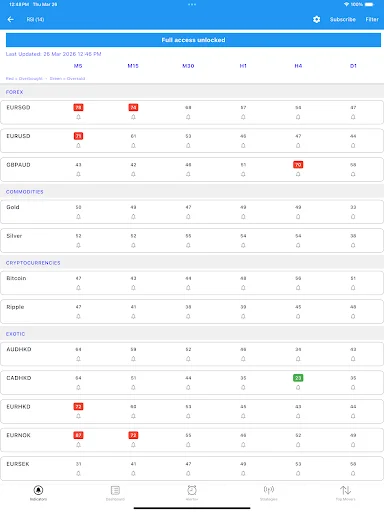Select the M15 timeframe header
This screenshot has width=384, height=512.
133,66
